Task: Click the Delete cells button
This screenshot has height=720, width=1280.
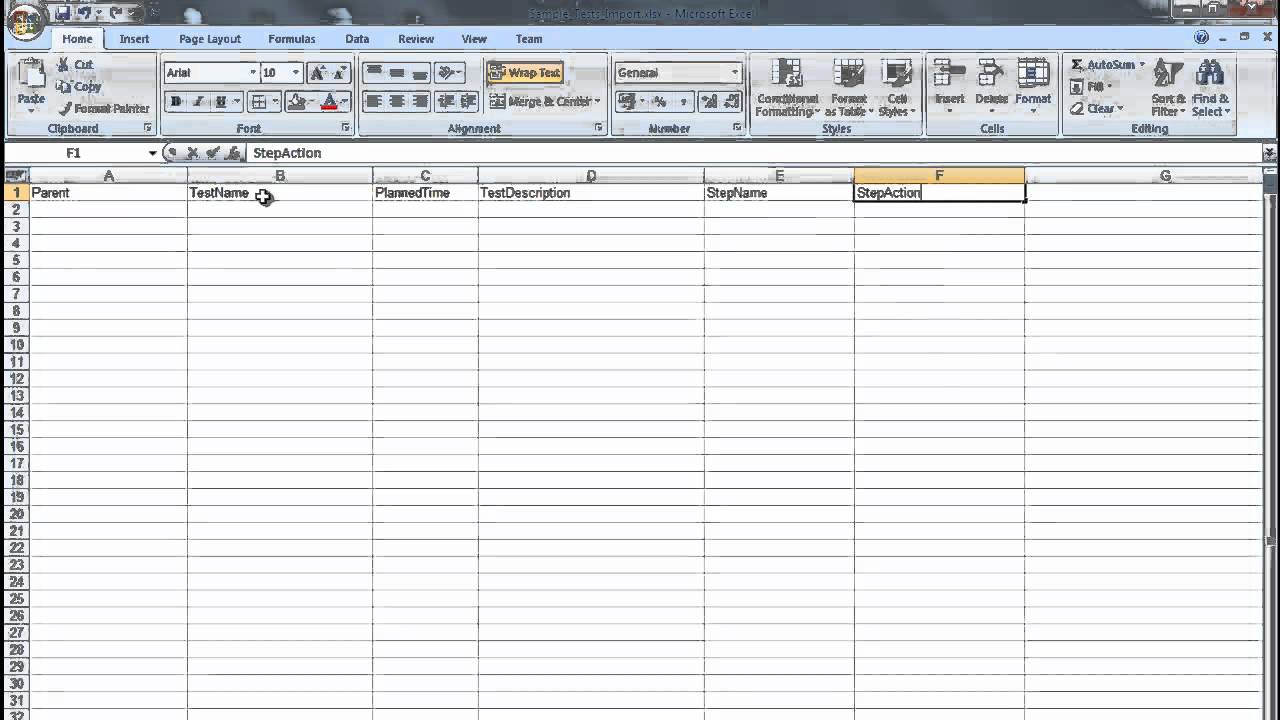Action: point(991,87)
